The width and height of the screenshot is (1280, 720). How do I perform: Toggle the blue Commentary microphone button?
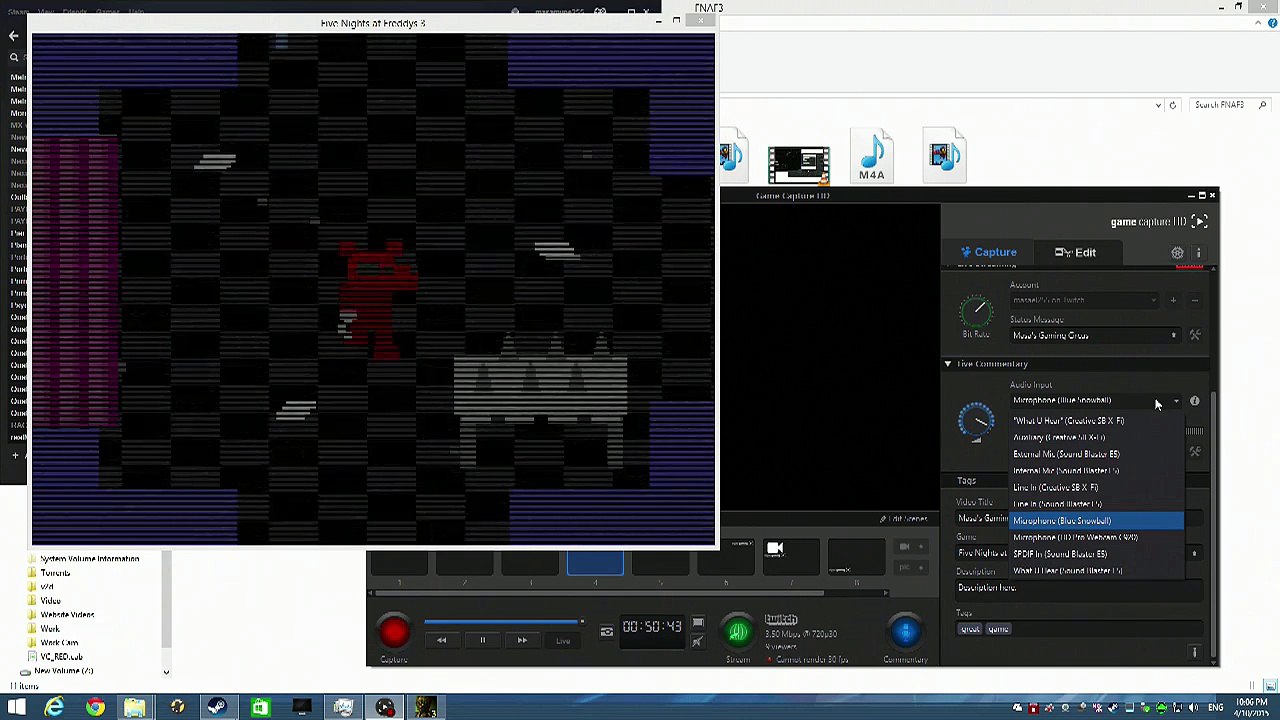click(x=906, y=631)
